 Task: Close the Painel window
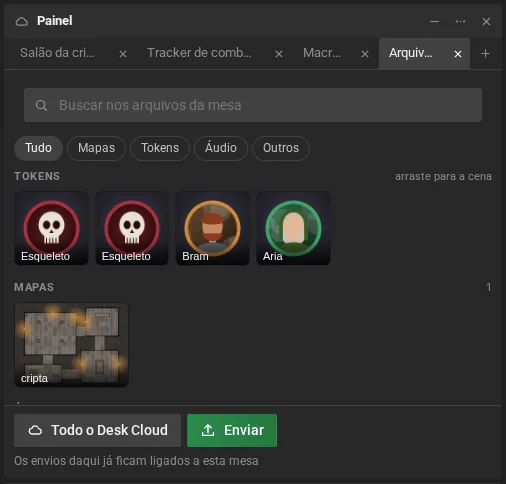click(x=486, y=21)
